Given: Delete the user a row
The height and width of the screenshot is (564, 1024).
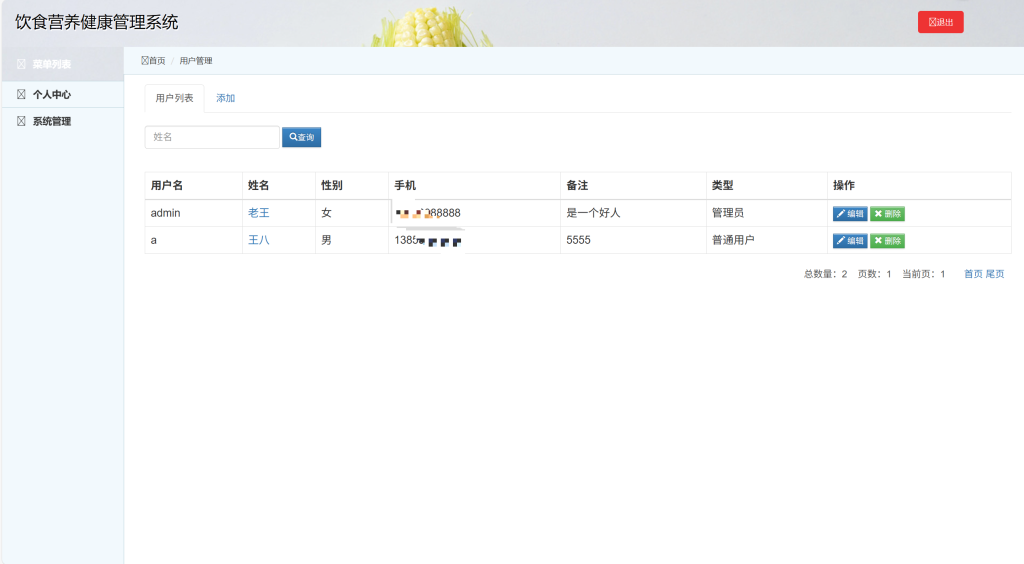Looking at the screenshot, I should 887,241.
